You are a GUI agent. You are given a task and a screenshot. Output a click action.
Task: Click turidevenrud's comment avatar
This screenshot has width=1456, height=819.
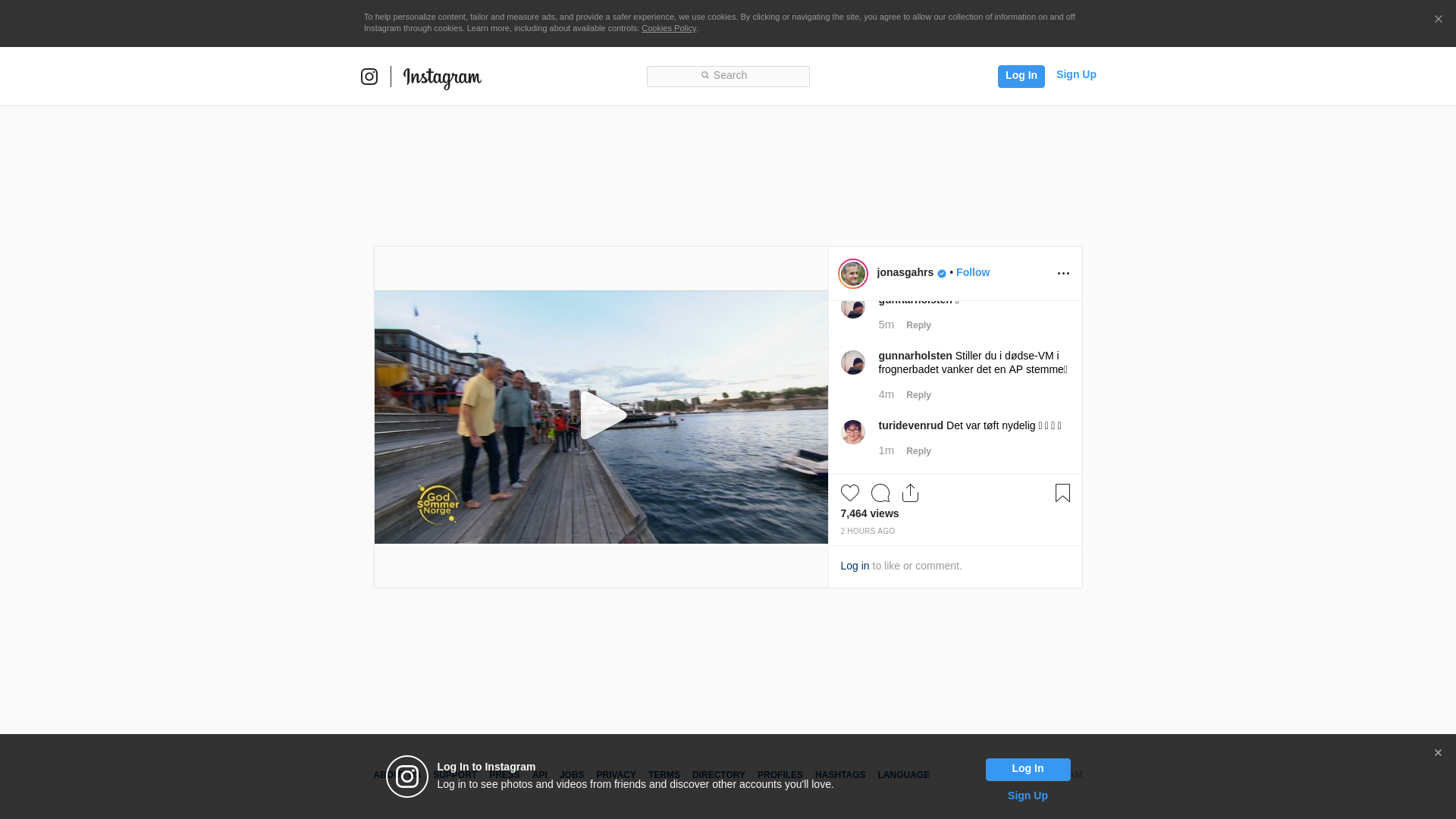point(852,432)
